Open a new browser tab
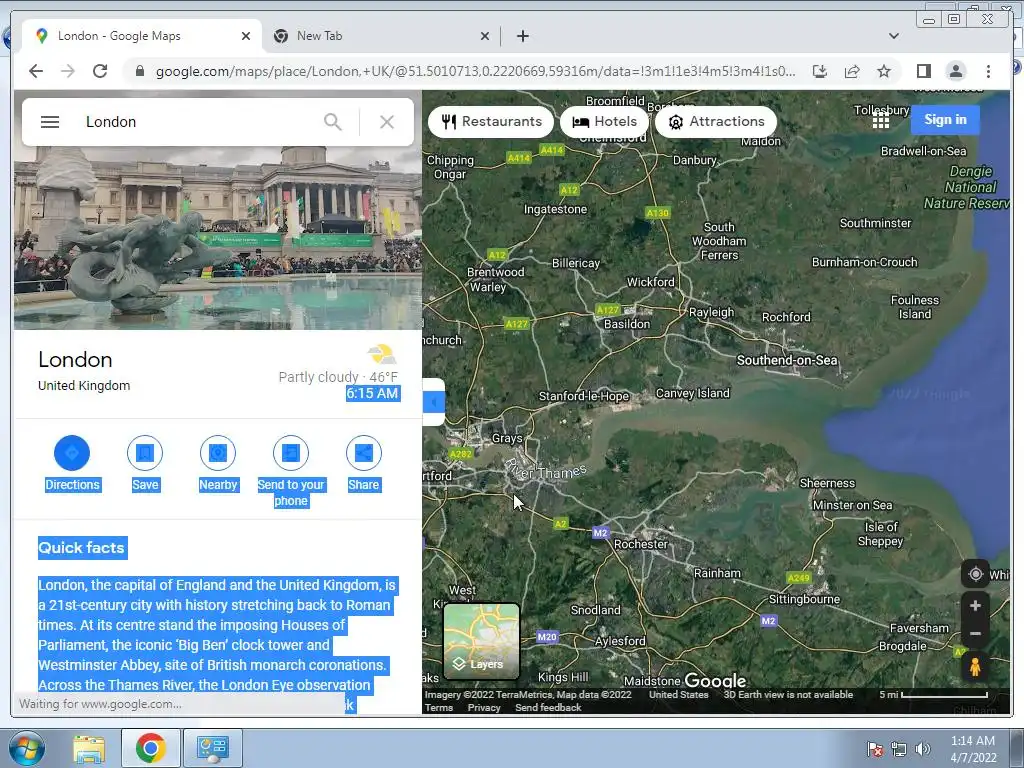This screenshot has width=1024, height=768. pyautogui.click(x=522, y=36)
